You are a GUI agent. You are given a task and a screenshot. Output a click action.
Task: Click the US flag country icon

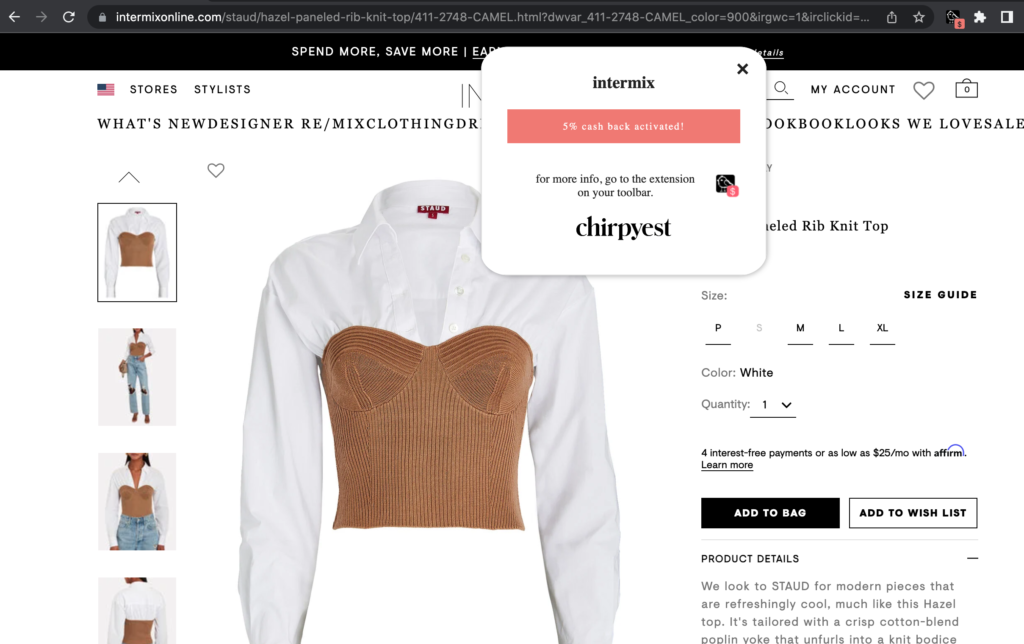point(106,89)
